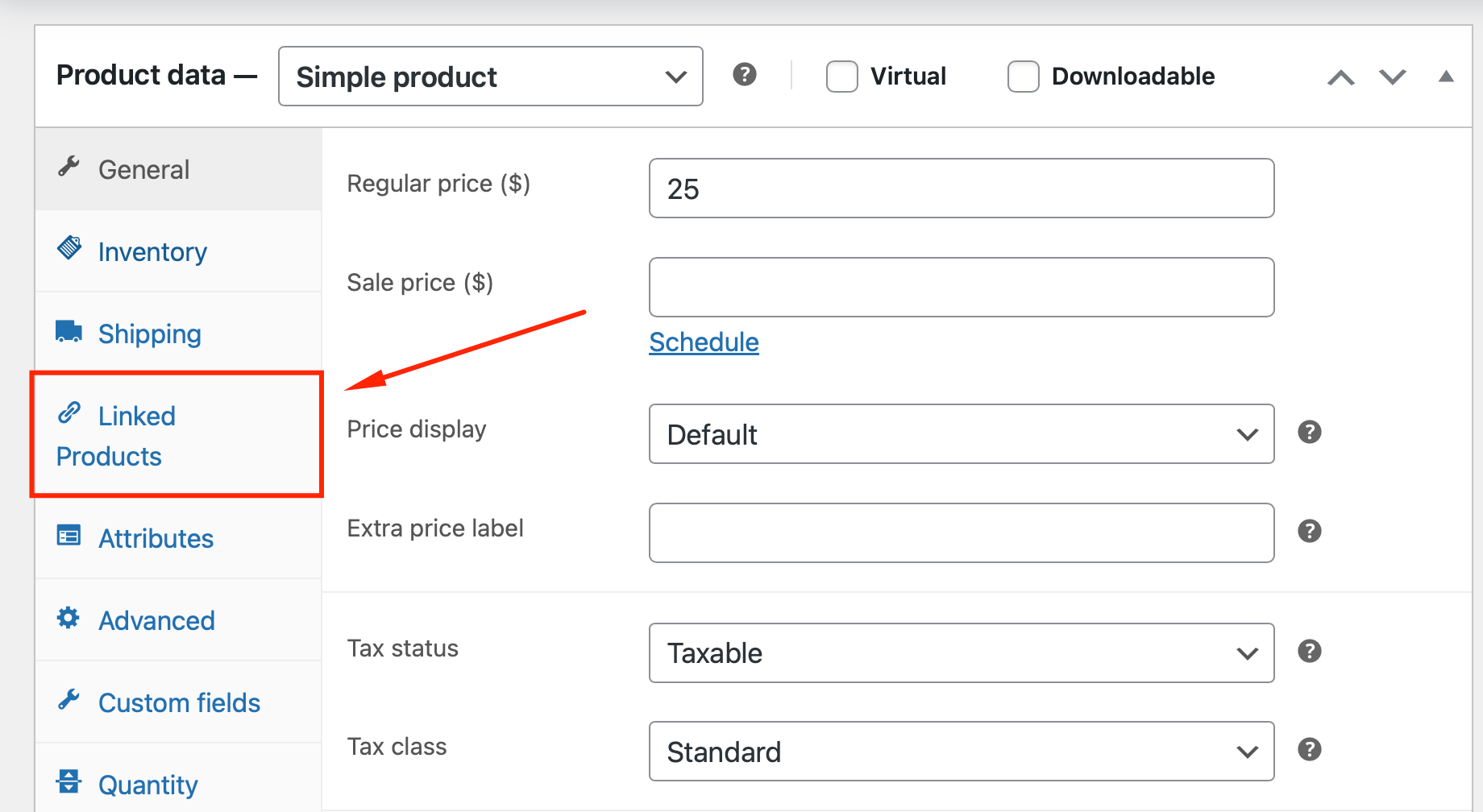The height and width of the screenshot is (812, 1483).
Task: Click the Virtual label text
Action: (x=908, y=77)
